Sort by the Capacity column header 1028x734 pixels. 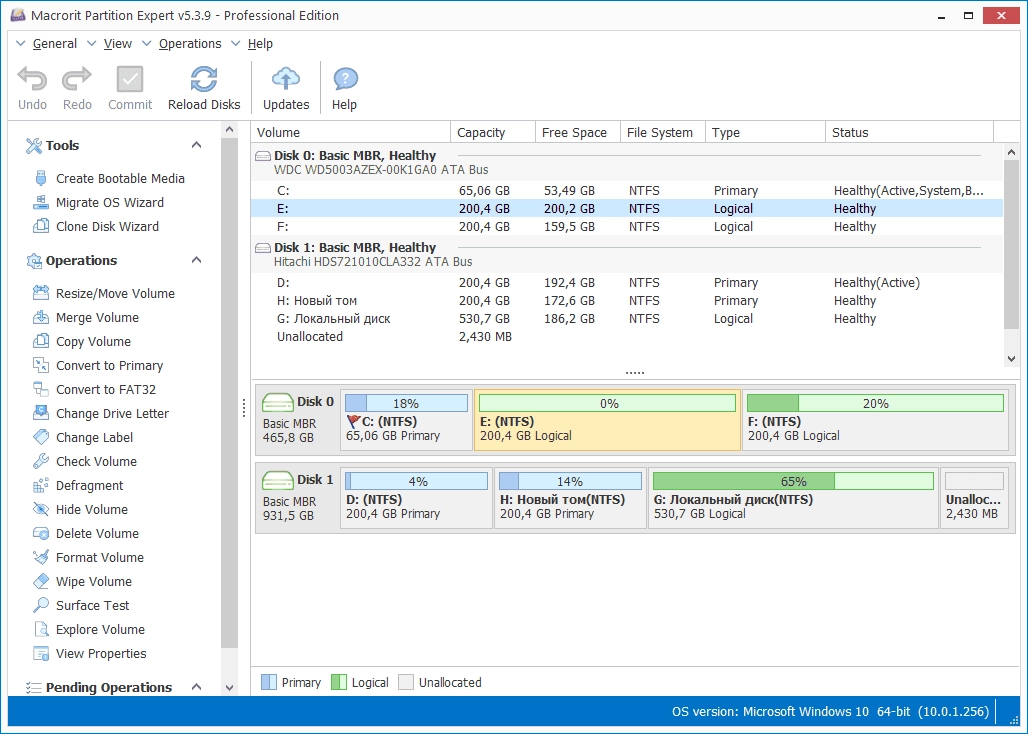click(493, 132)
